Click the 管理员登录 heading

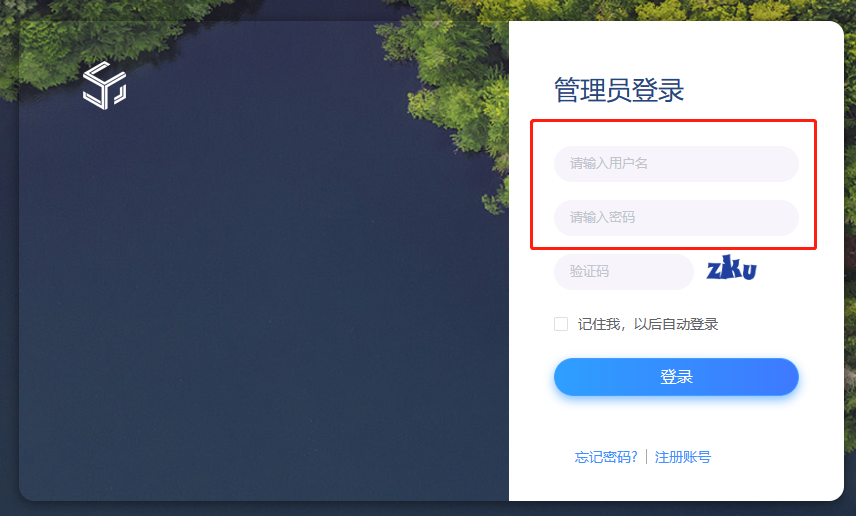click(x=619, y=90)
